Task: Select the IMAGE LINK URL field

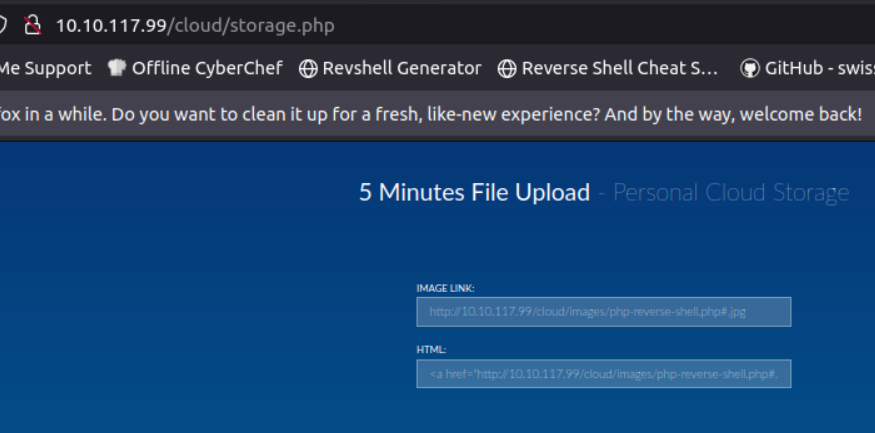Action: (x=603, y=311)
